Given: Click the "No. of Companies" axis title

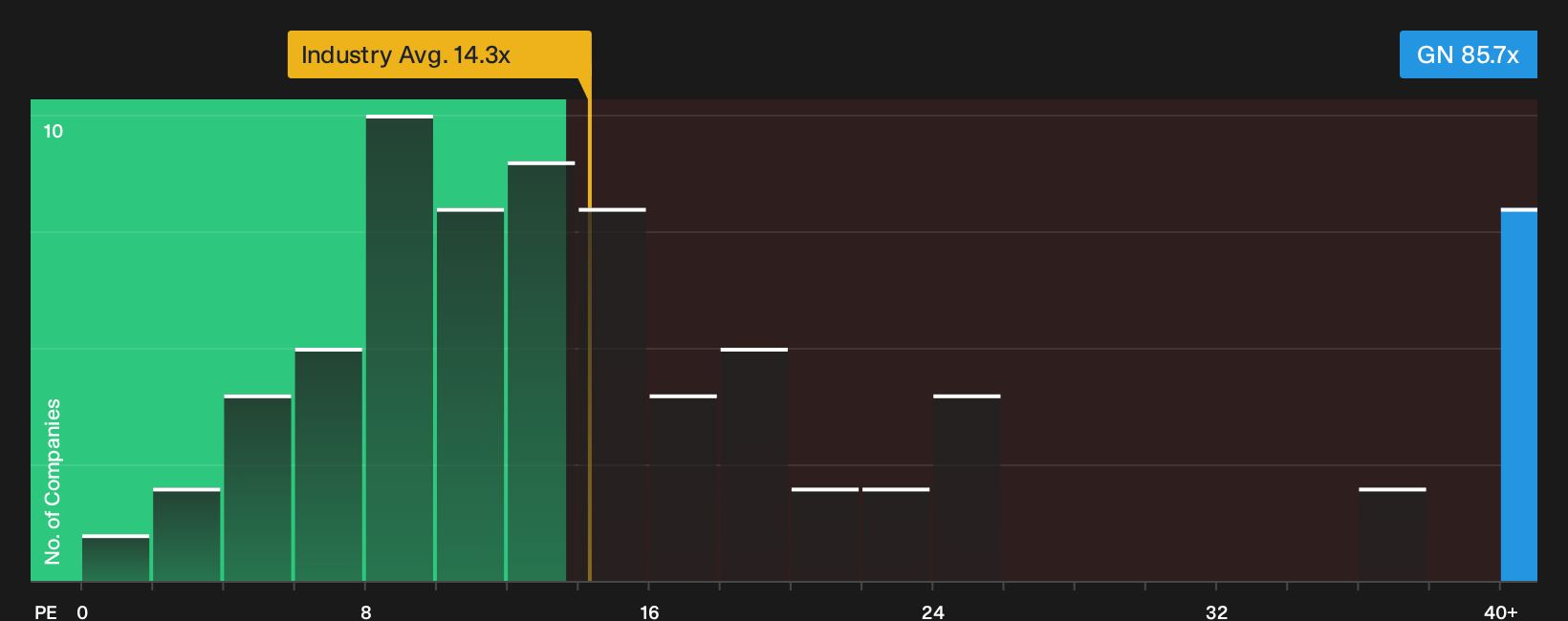Looking at the screenshot, I should (53, 482).
